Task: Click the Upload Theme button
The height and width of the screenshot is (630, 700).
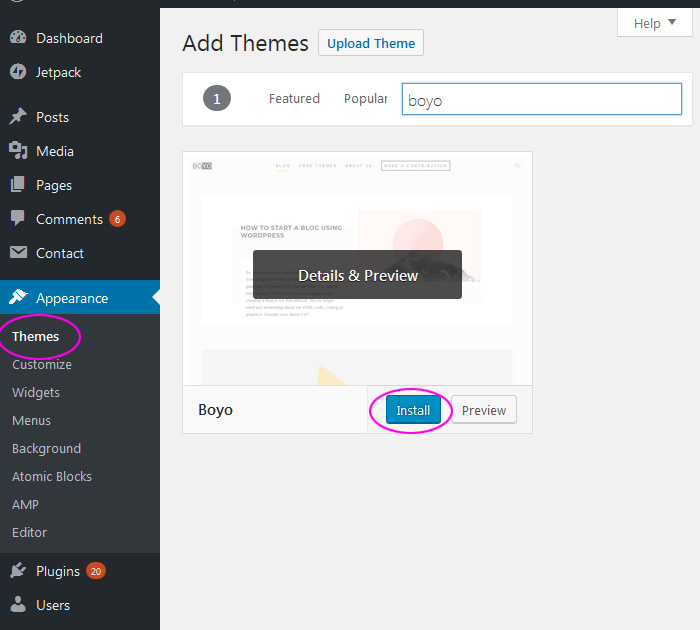Action: [x=371, y=43]
